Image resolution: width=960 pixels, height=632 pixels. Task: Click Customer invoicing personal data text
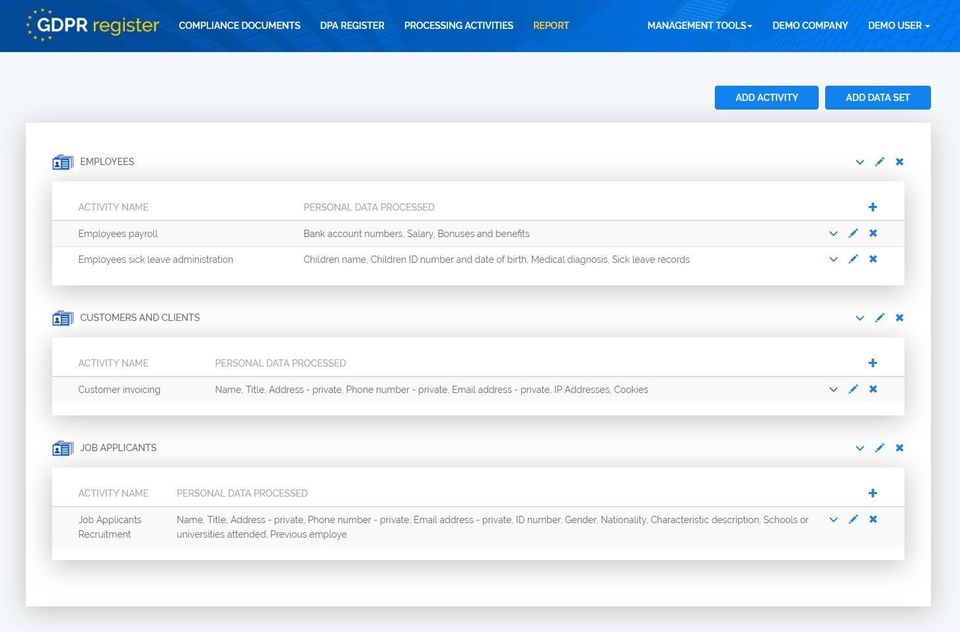coord(432,389)
